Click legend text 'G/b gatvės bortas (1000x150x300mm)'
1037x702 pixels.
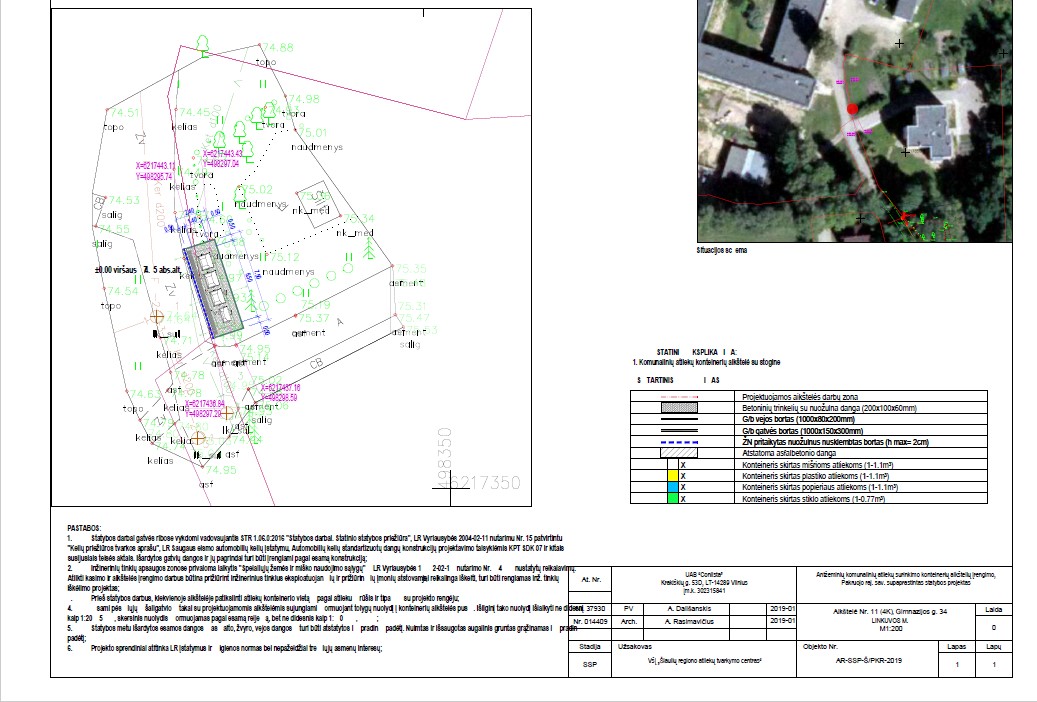[802, 431]
